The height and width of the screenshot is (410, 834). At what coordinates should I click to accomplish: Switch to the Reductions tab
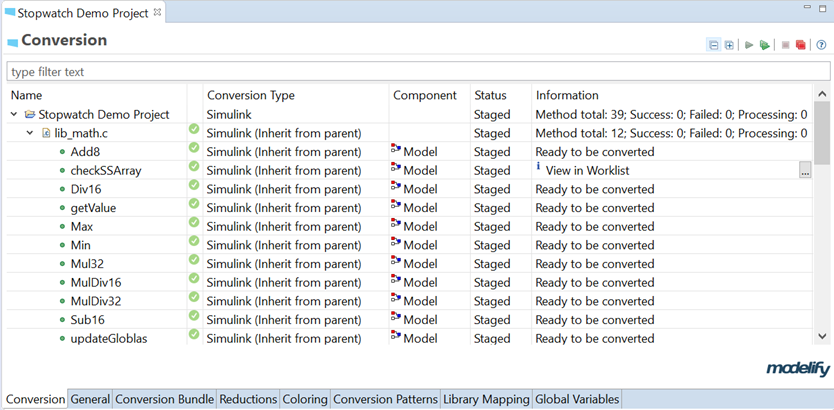coord(248,399)
